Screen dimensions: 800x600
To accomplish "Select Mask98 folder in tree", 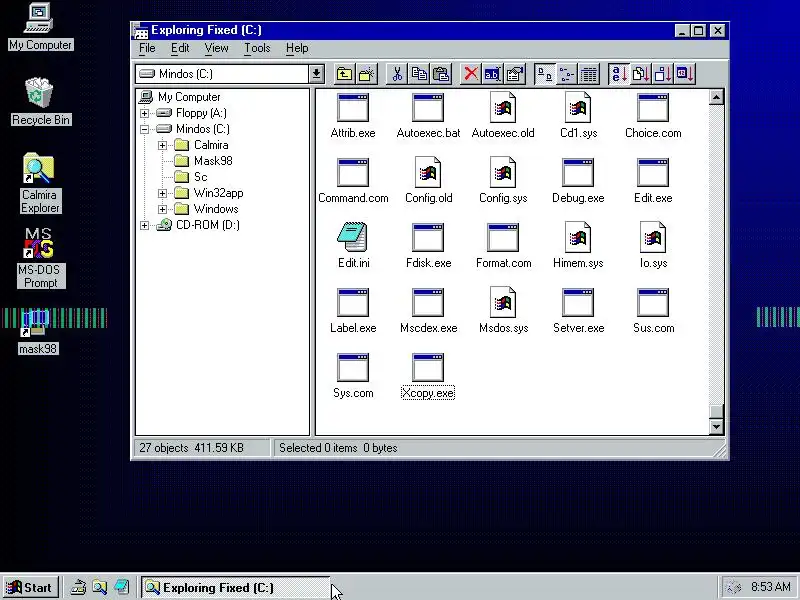I will (x=213, y=161).
